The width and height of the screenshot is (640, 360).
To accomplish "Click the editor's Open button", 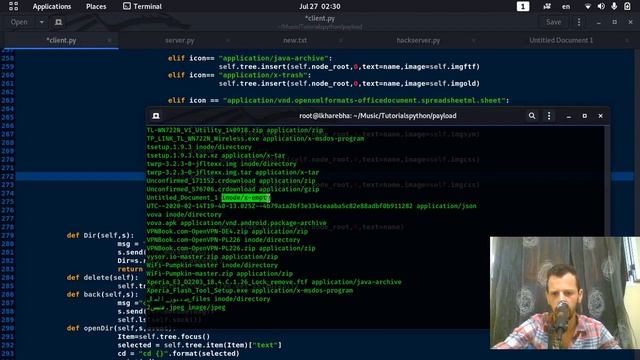I will (19, 22).
